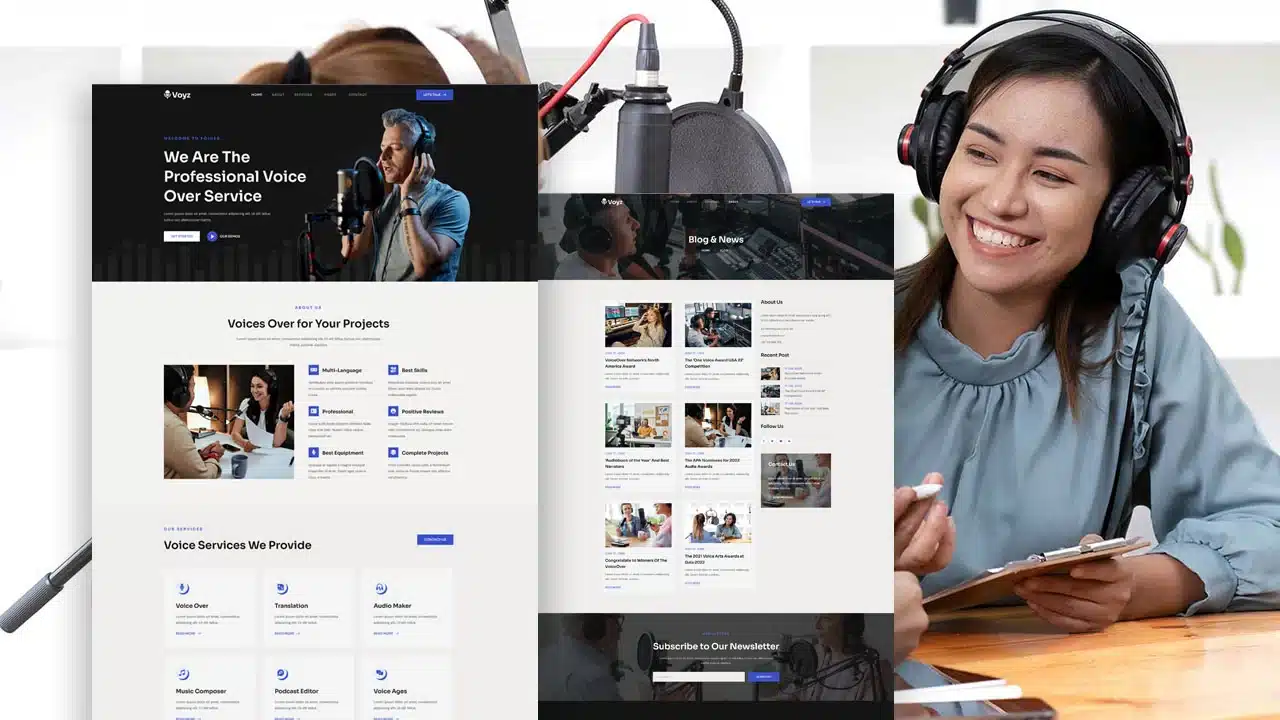
Task: Click the newsletter email input field
Action: [x=698, y=676]
